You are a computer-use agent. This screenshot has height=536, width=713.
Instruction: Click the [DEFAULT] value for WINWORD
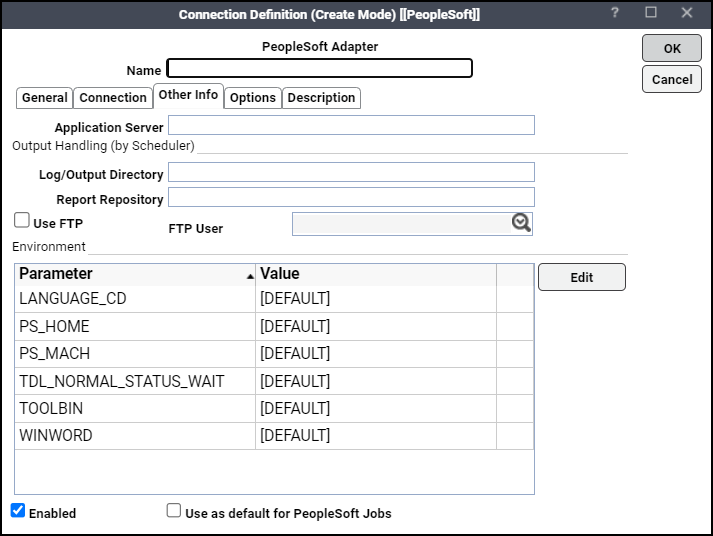pos(295,436)
